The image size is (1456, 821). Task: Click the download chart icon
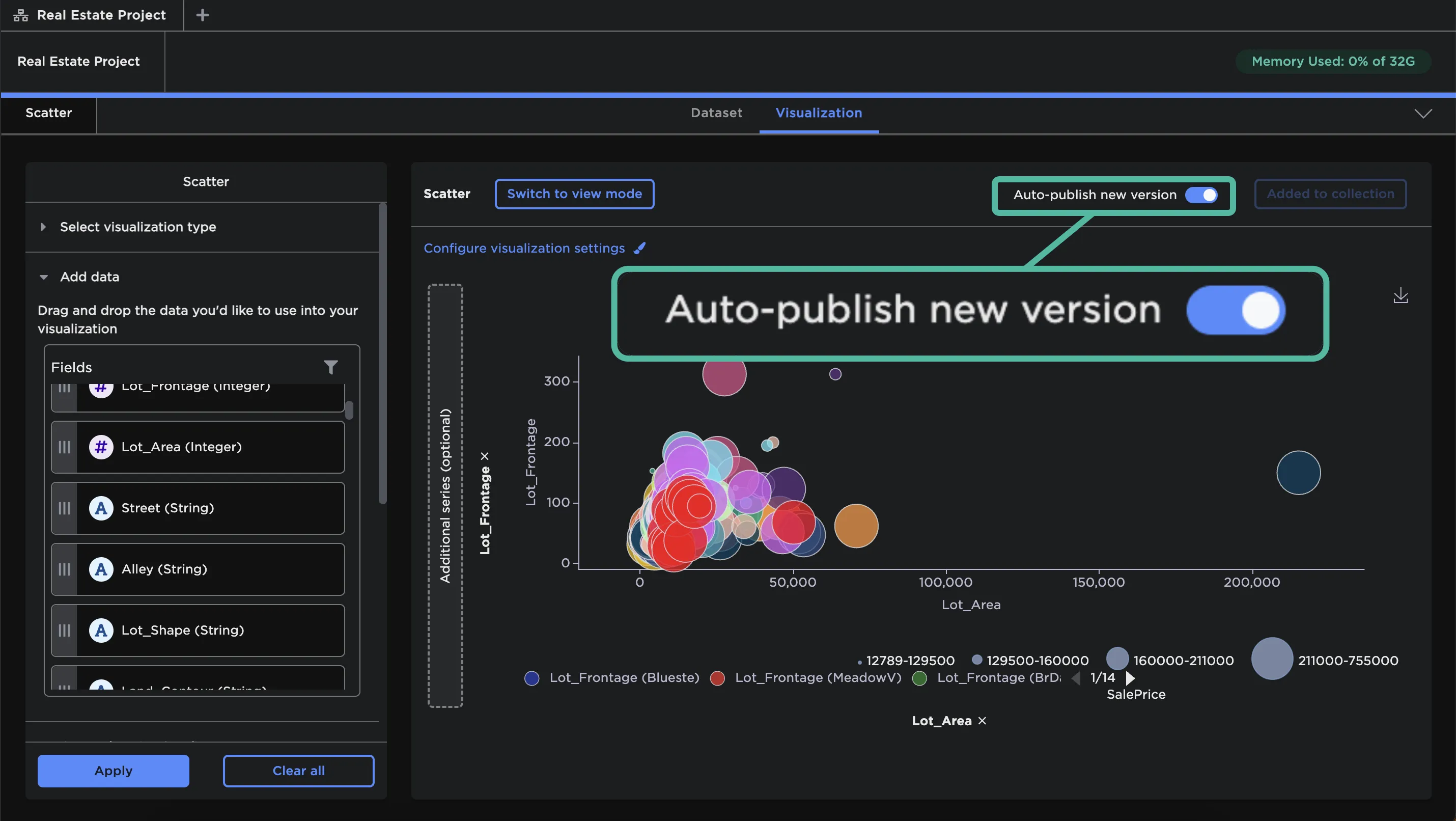pos(1401,295)
